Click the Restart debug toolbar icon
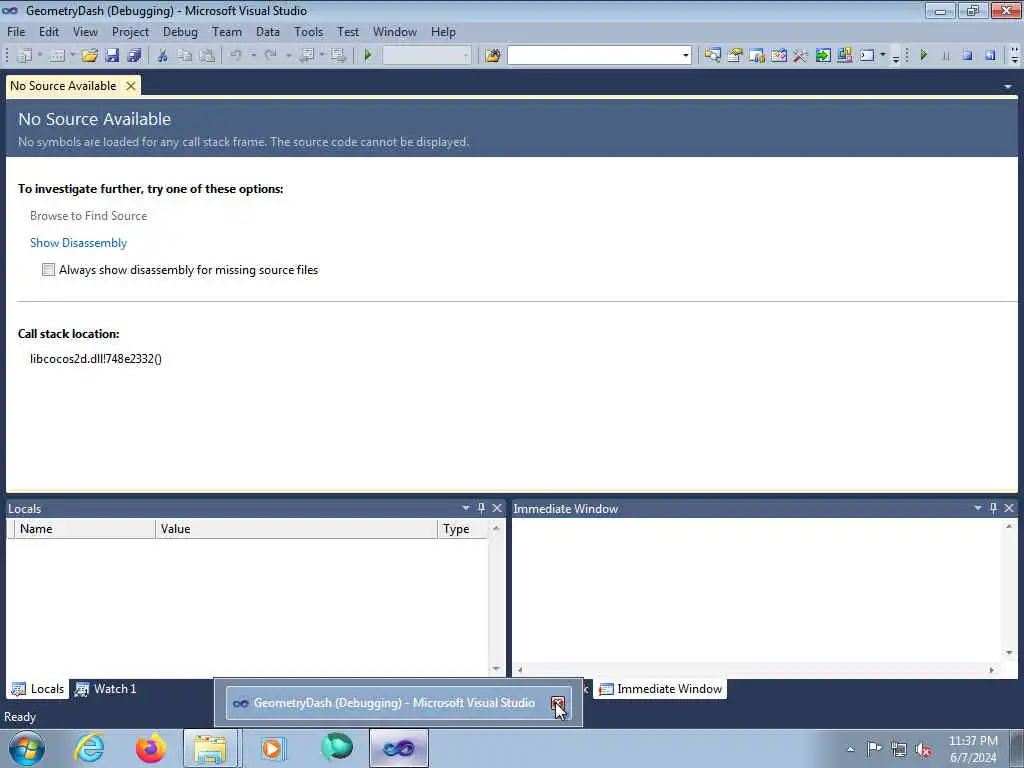The height and width of the screenshot is (768, 1024). point(990,56)
